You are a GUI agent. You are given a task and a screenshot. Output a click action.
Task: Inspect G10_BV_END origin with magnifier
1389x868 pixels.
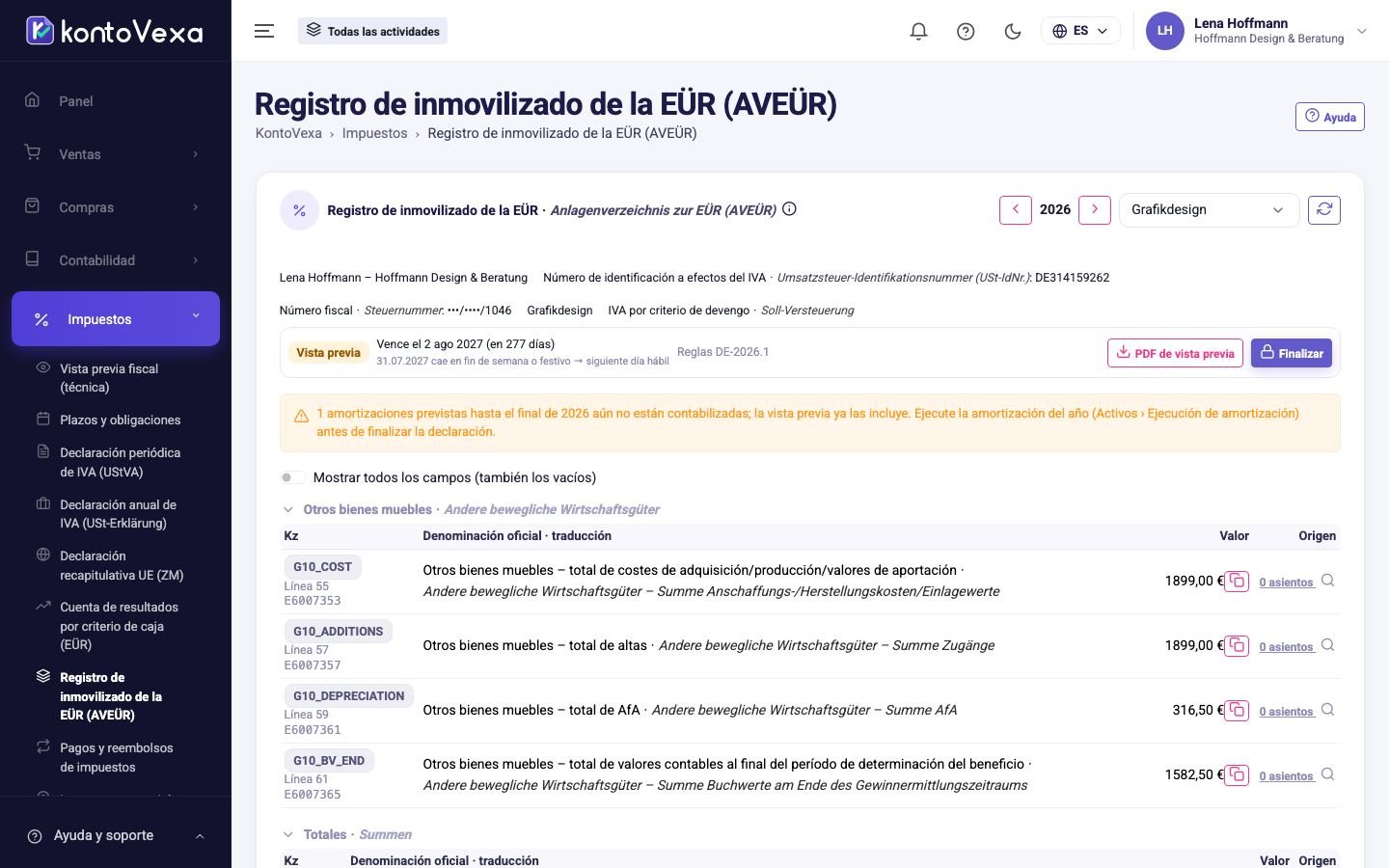[x=1328, y=774]
